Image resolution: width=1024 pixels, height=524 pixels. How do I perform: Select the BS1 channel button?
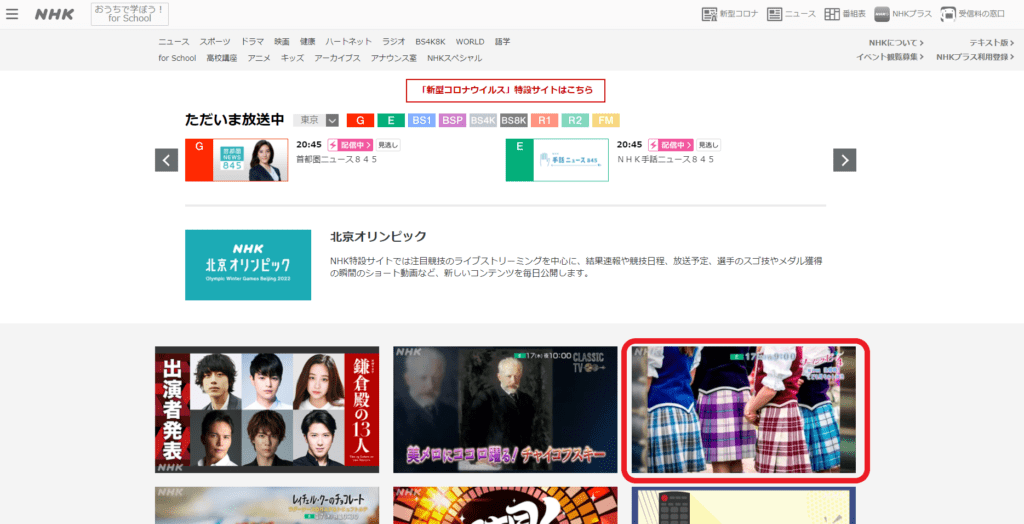coord(421,120)
